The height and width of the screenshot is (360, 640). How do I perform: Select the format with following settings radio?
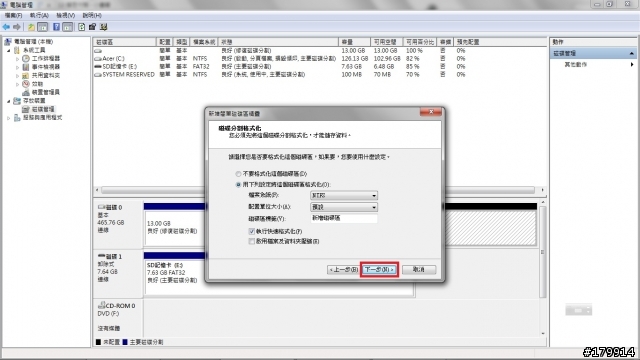coord(238,184)
